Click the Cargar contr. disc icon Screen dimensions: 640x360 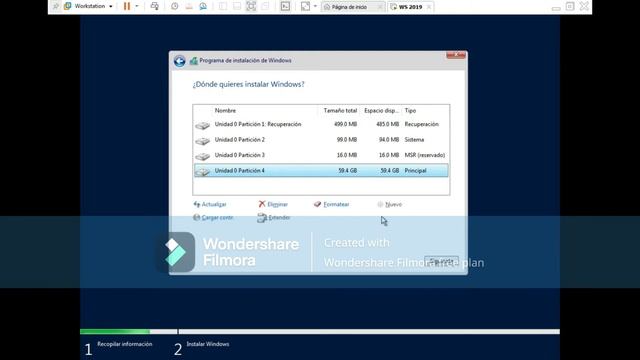click(x=197, y=218)
